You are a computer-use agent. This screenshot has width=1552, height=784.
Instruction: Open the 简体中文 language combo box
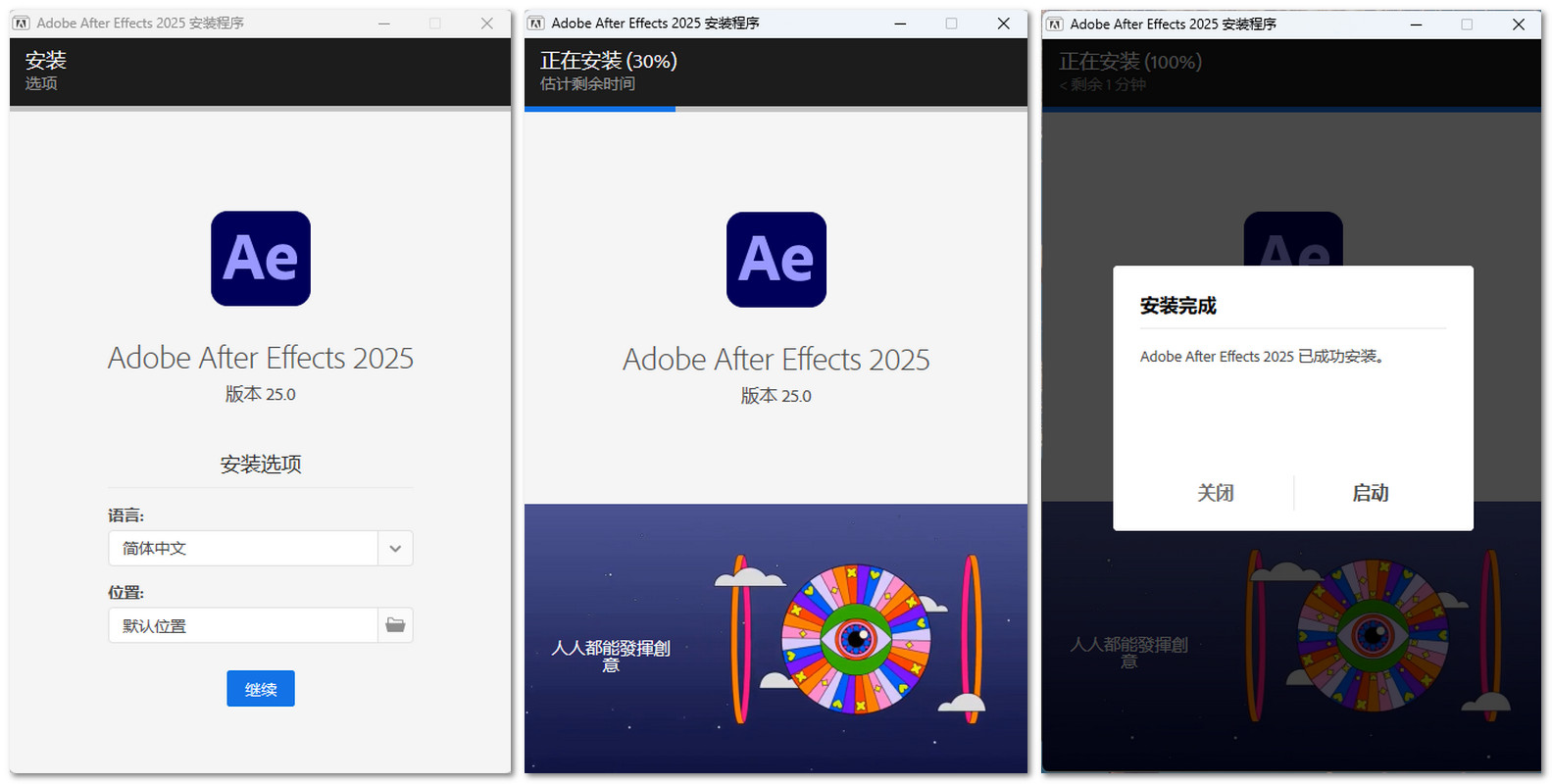[x=243, y=549]
